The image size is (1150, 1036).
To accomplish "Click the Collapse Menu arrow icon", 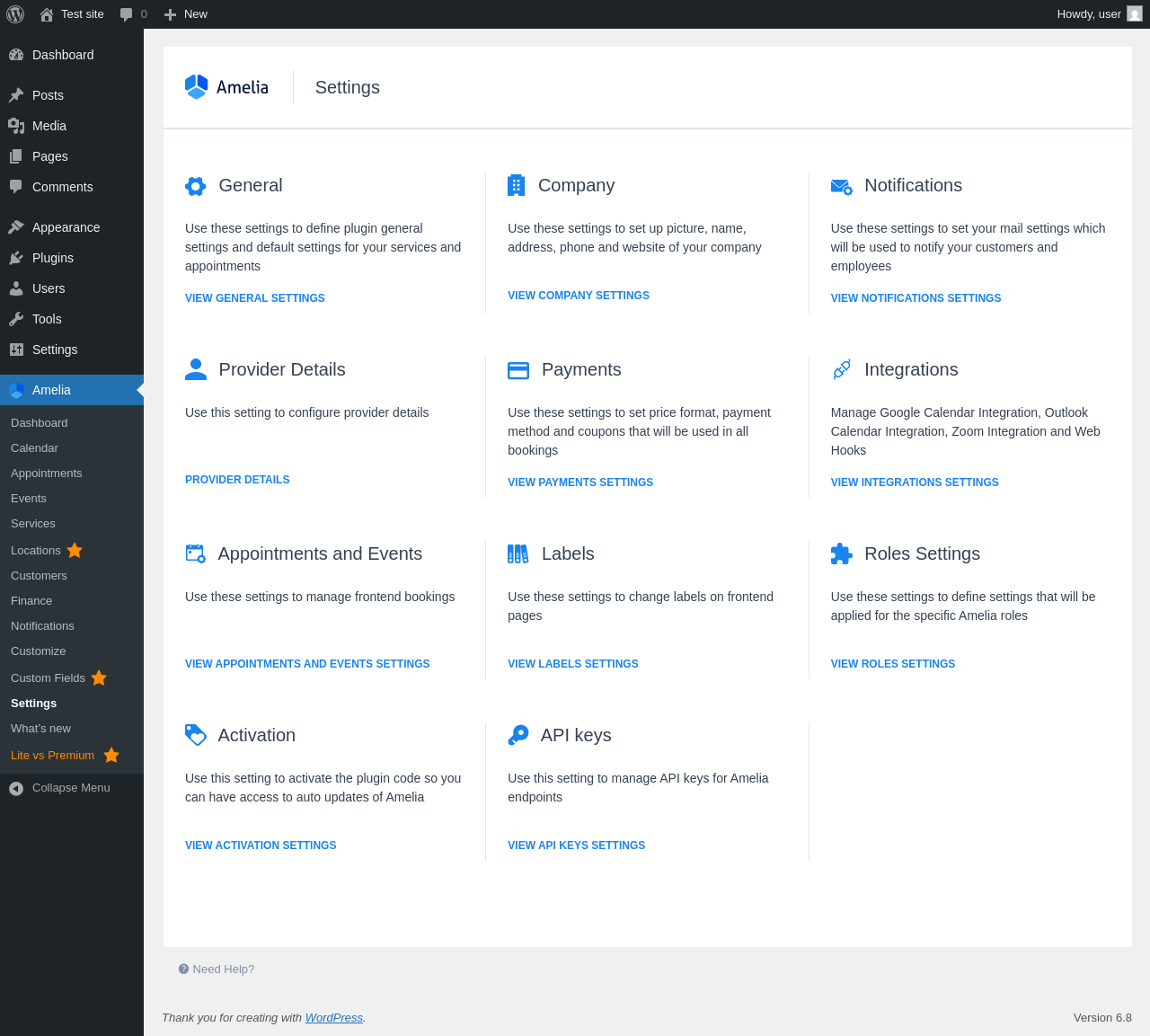I will [x=16, y=788].
